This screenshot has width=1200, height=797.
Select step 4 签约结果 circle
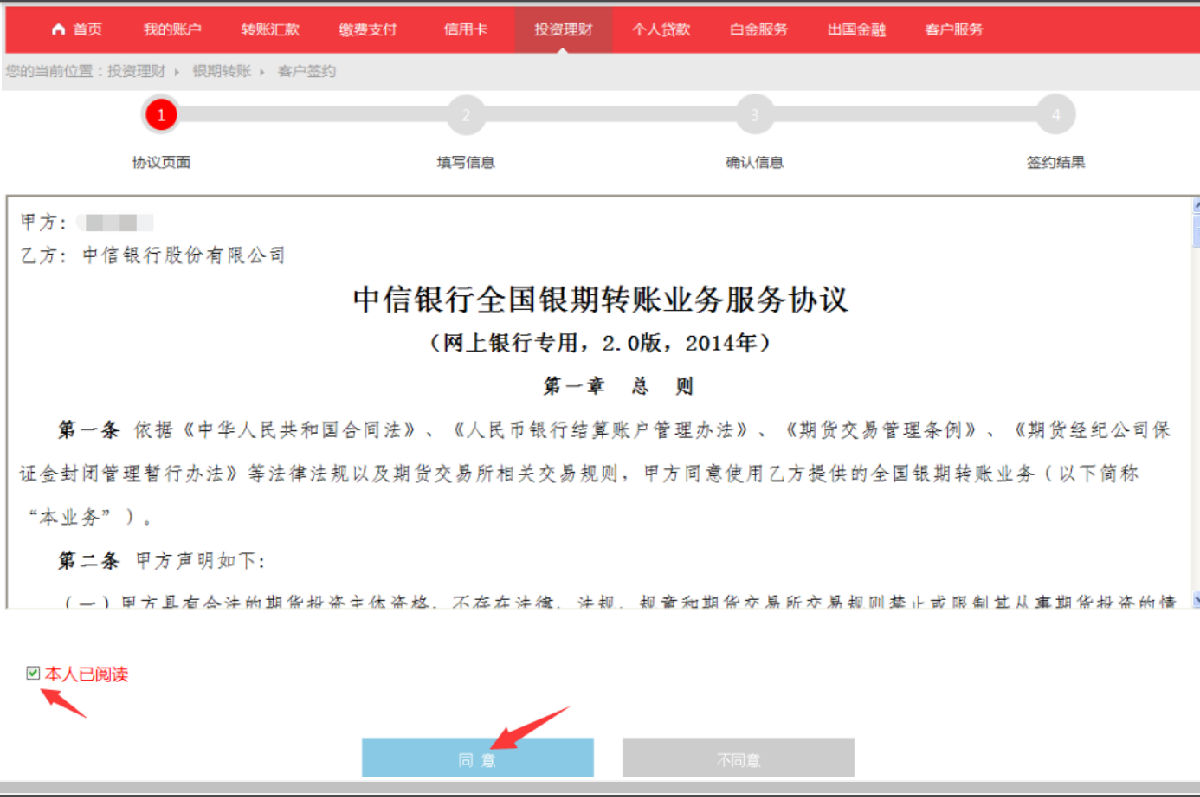(1056, 115)
